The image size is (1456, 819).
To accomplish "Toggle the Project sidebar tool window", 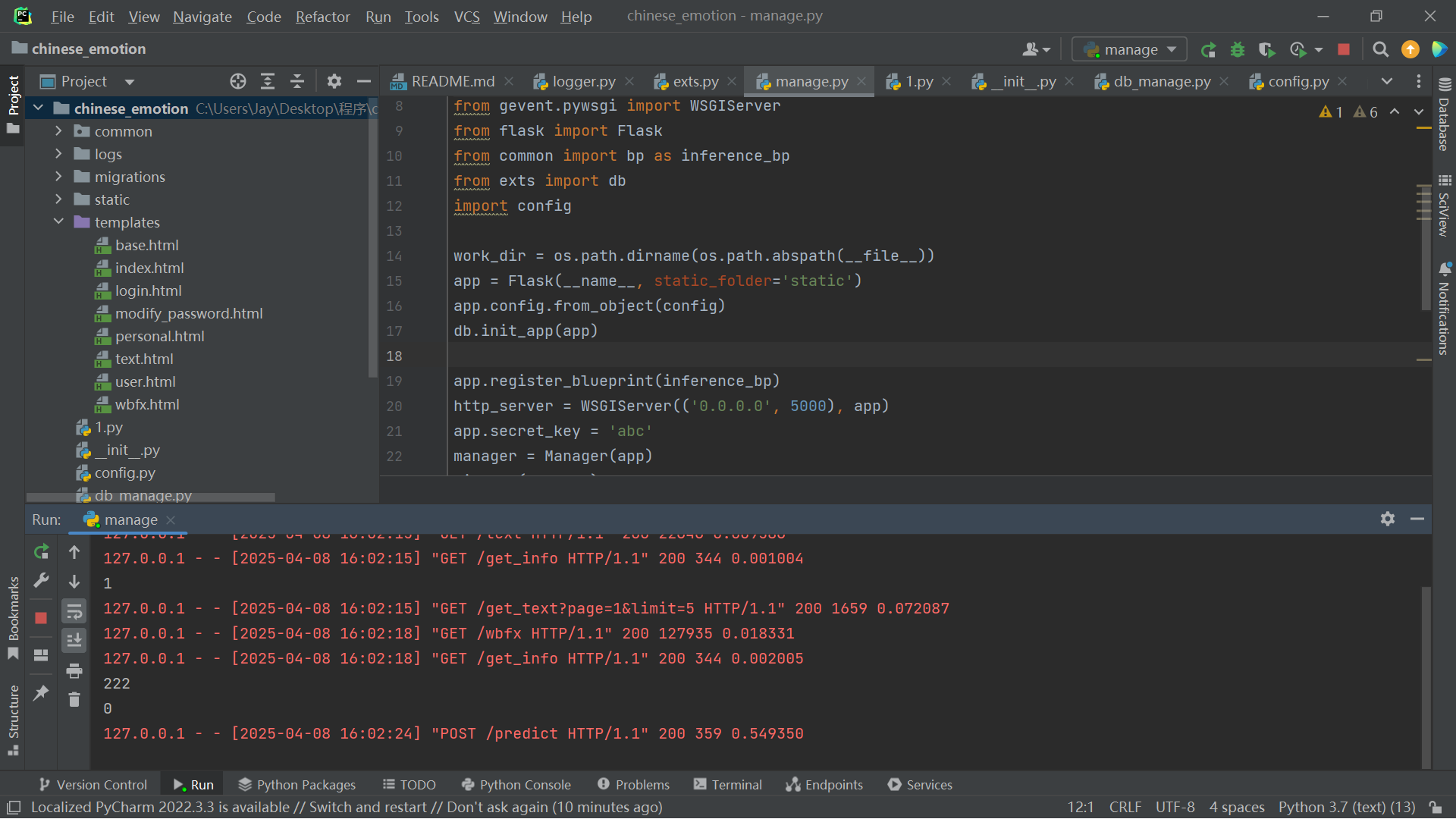I will (13, 105).
